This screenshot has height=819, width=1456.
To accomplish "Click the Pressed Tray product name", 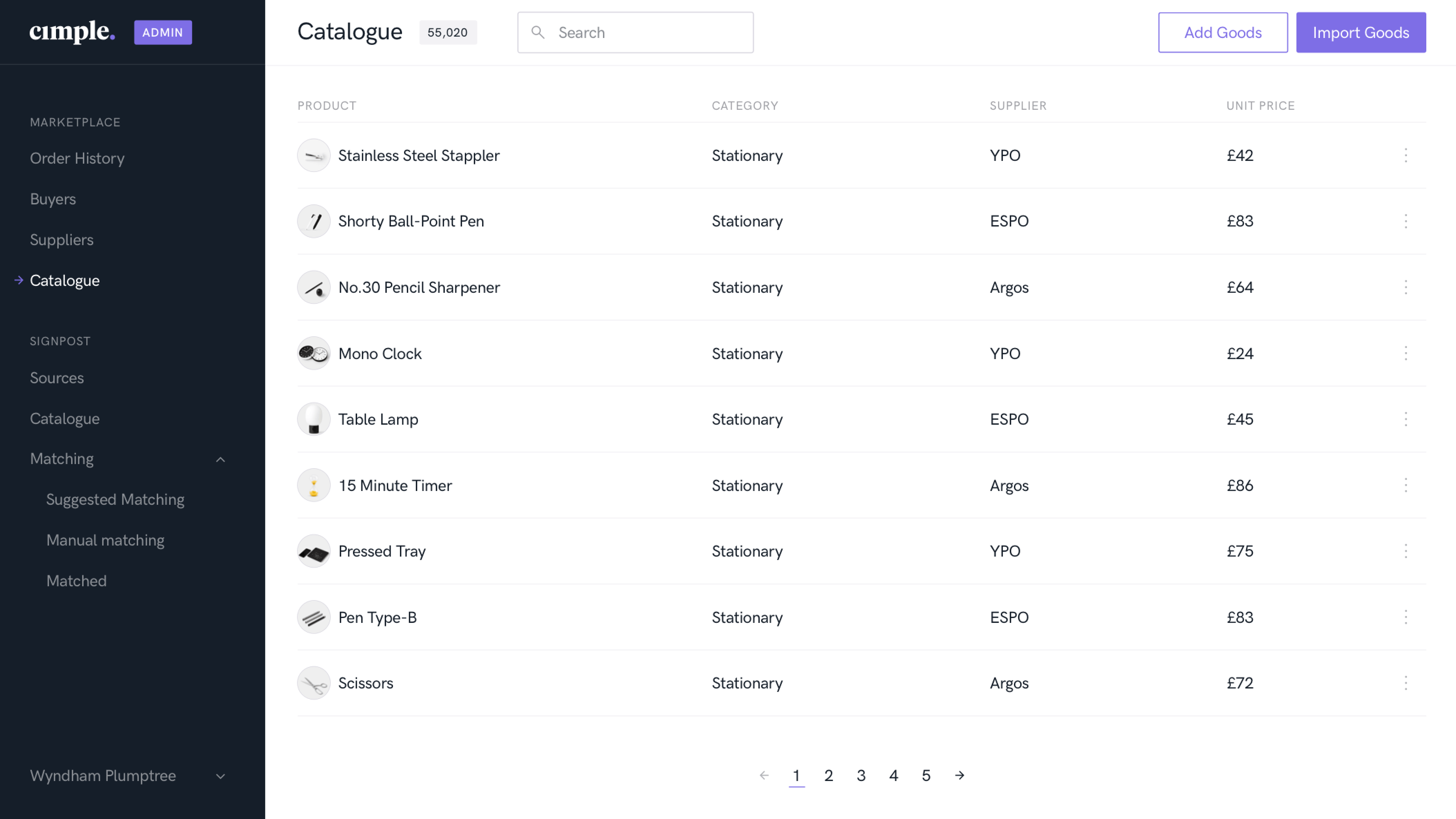I will (382, 551).
